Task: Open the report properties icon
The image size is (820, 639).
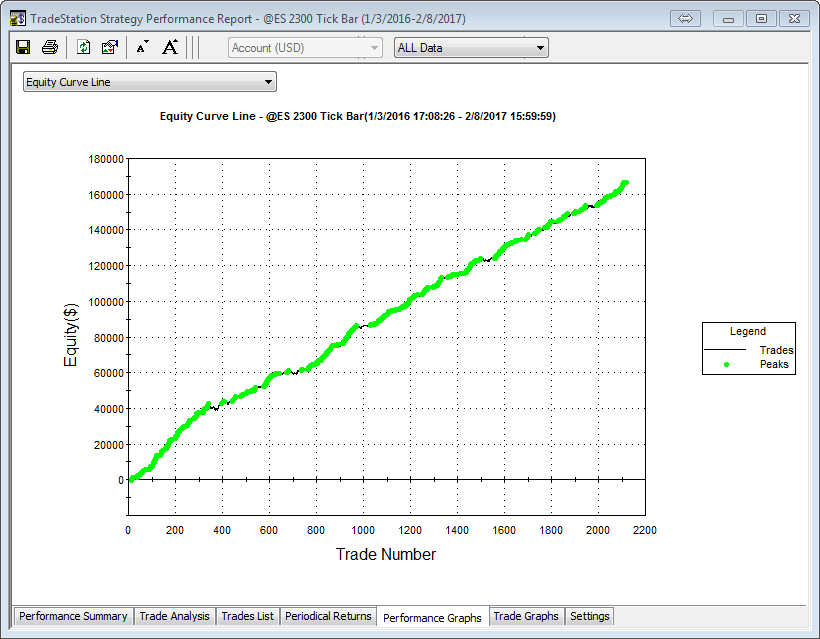Action: (110, 47)
